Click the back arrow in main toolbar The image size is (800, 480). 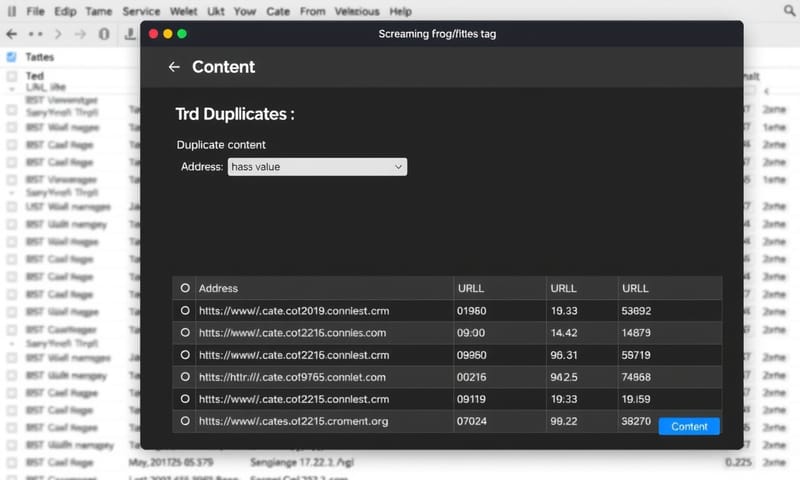(x=11, y=33)
